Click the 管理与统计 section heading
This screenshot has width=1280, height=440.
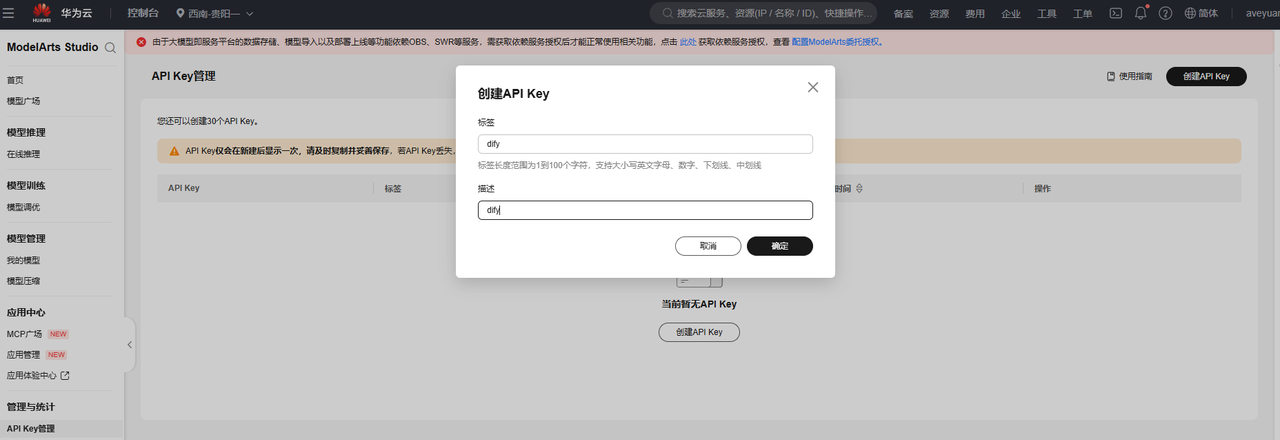pos(31,407)
